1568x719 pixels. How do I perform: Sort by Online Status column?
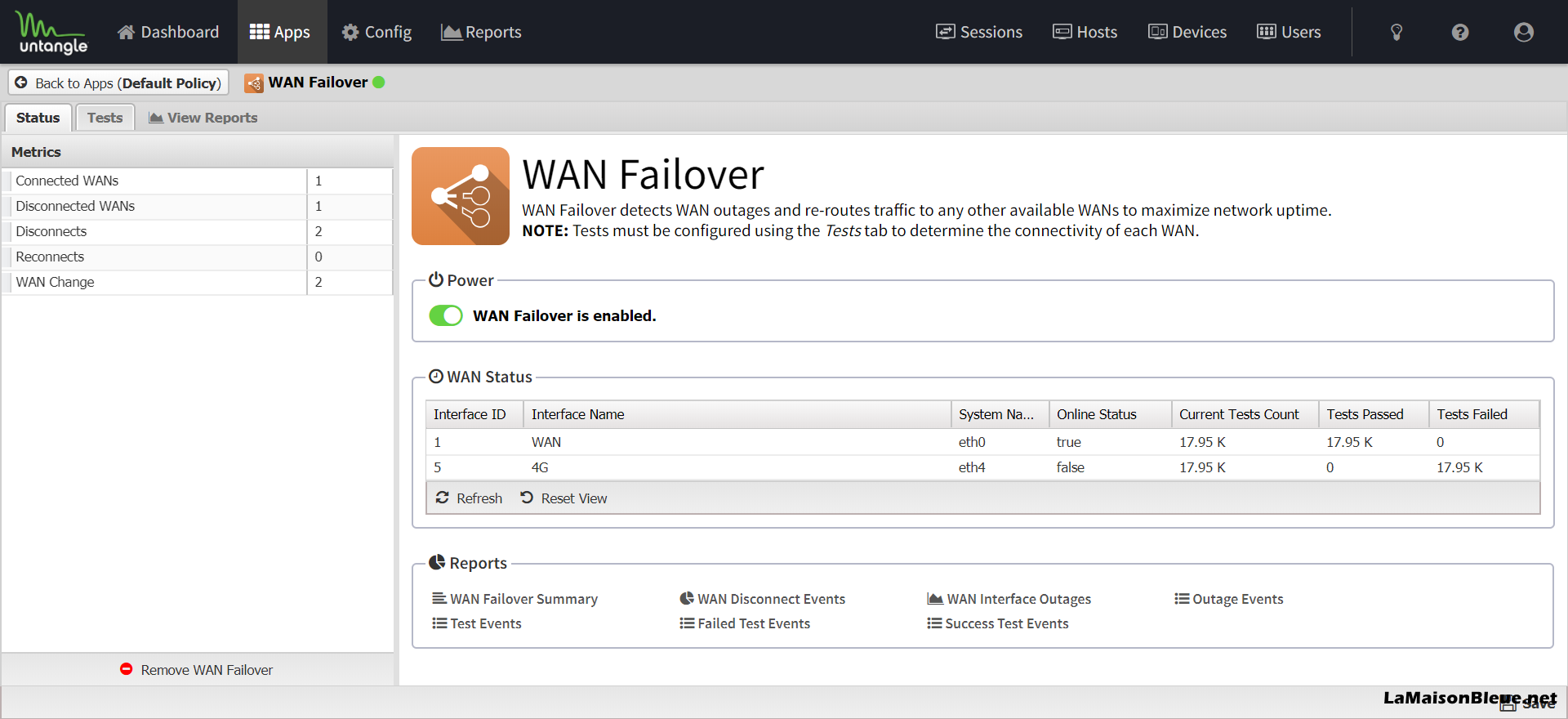click(1111, 414)
